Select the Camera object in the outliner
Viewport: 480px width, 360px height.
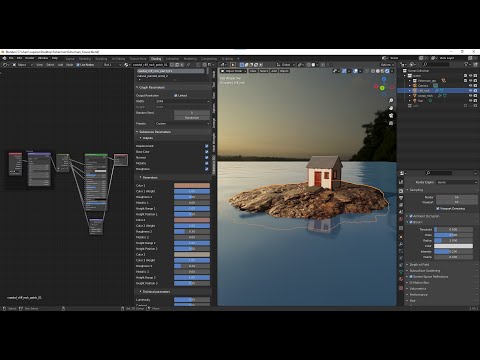pos(423,86)
